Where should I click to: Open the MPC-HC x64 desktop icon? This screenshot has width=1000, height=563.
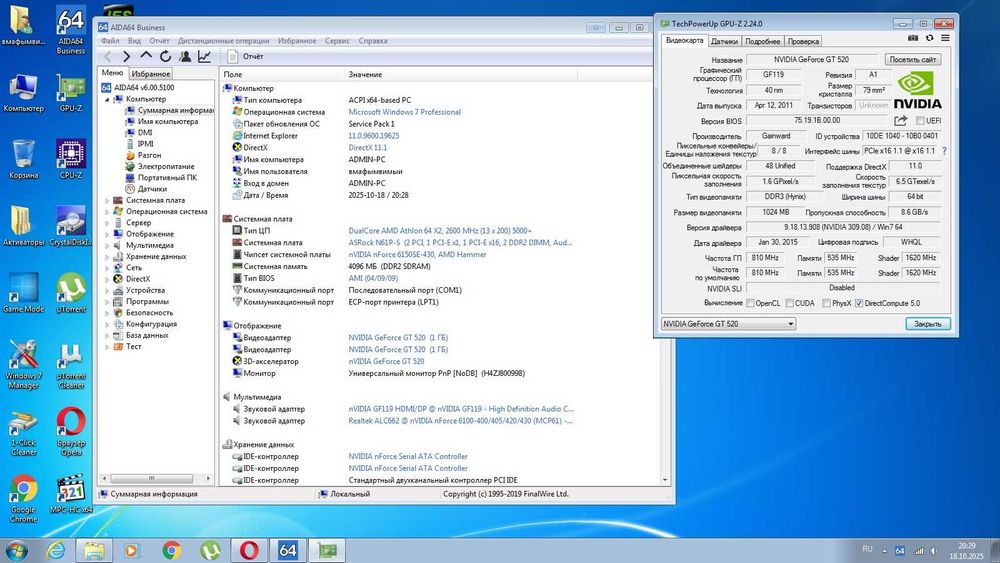click(x=71, y=494)
